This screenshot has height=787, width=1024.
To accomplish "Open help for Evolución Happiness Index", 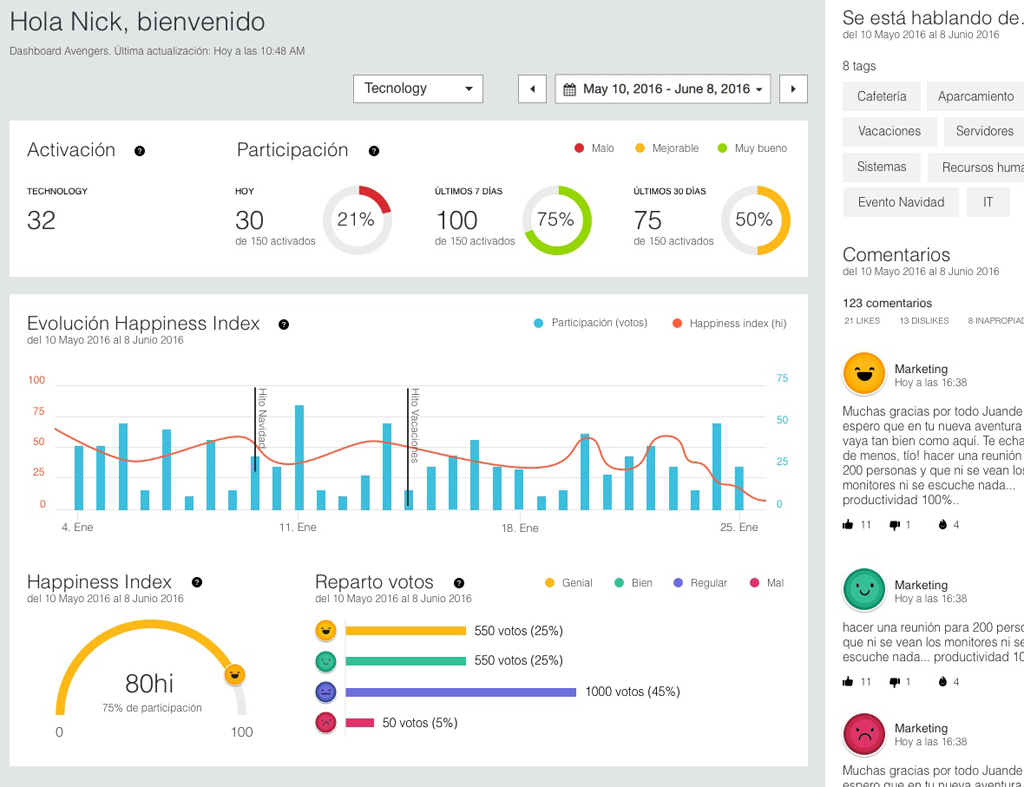I will click(x=283, y=325).
